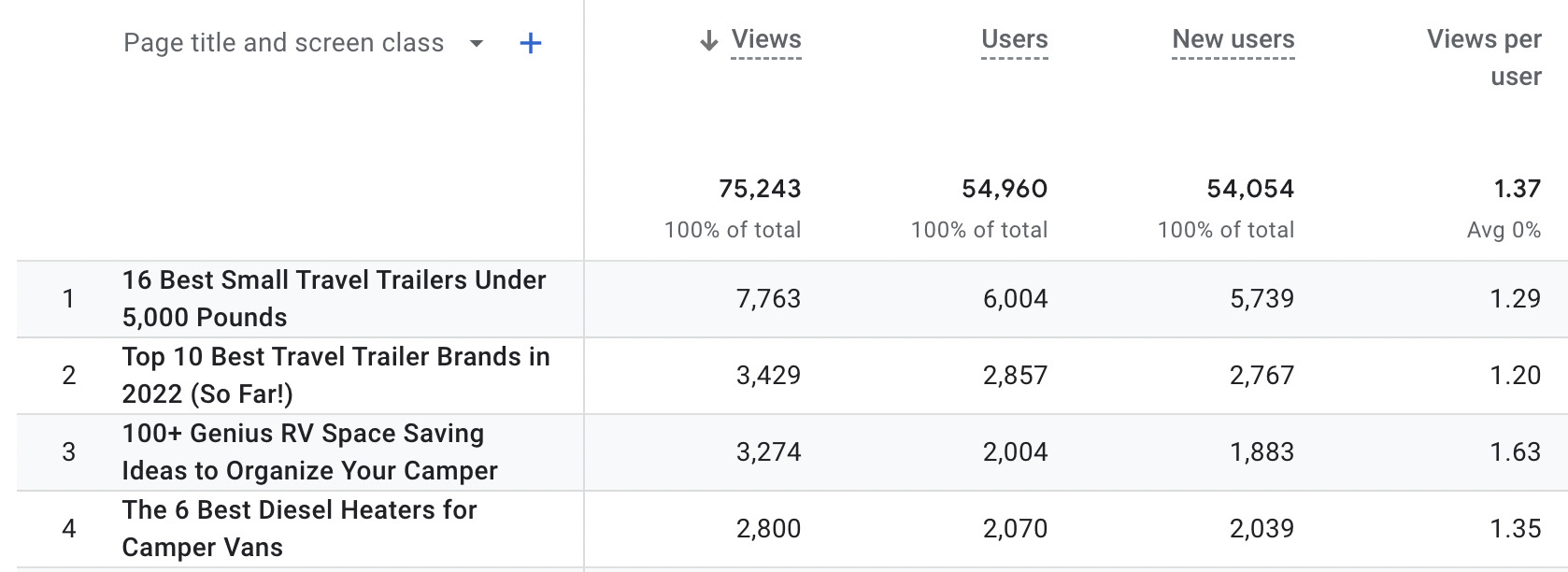Click the Views column header
The image size is (1568, 572).
click(764, 39)
